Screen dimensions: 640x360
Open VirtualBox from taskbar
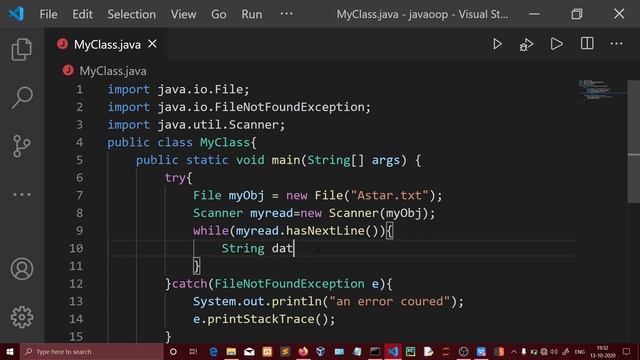(x=321, y=351)
